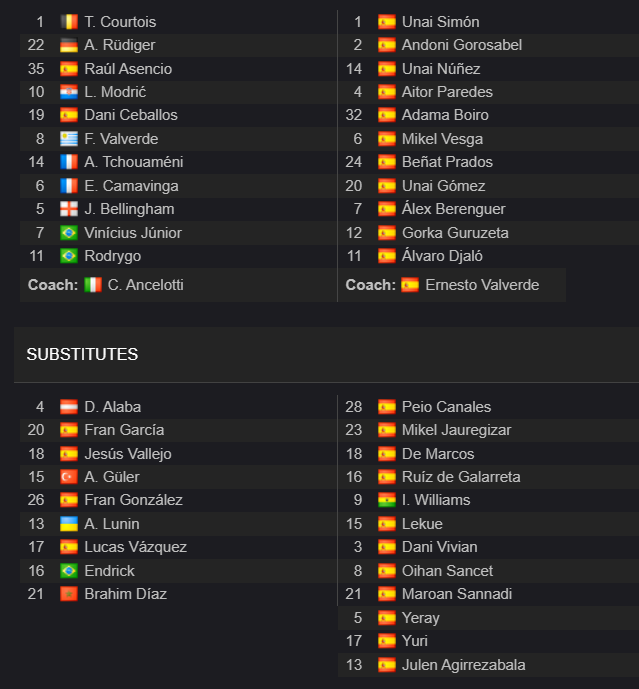Click the Ukraine flag beside A. Lunin

point(69,524)
